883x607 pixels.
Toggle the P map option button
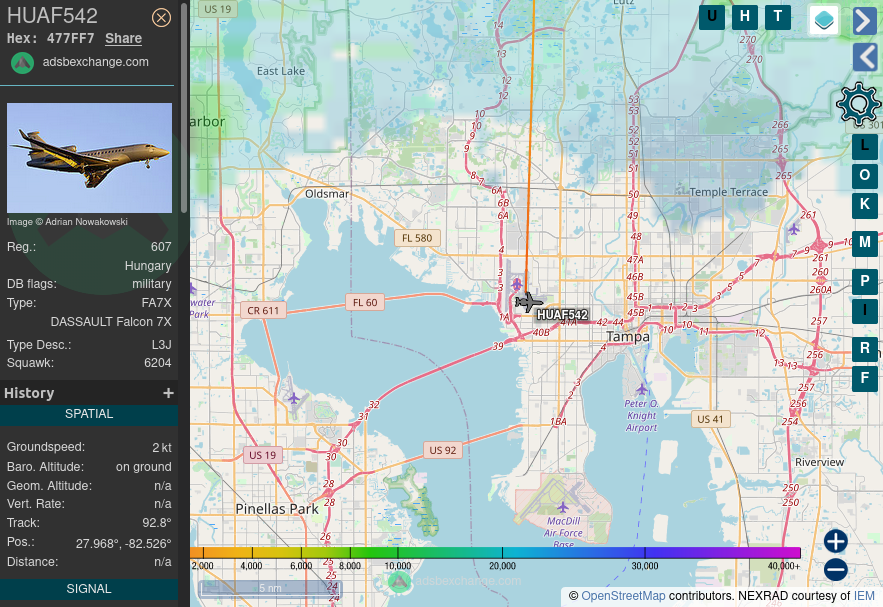(864, 281)
